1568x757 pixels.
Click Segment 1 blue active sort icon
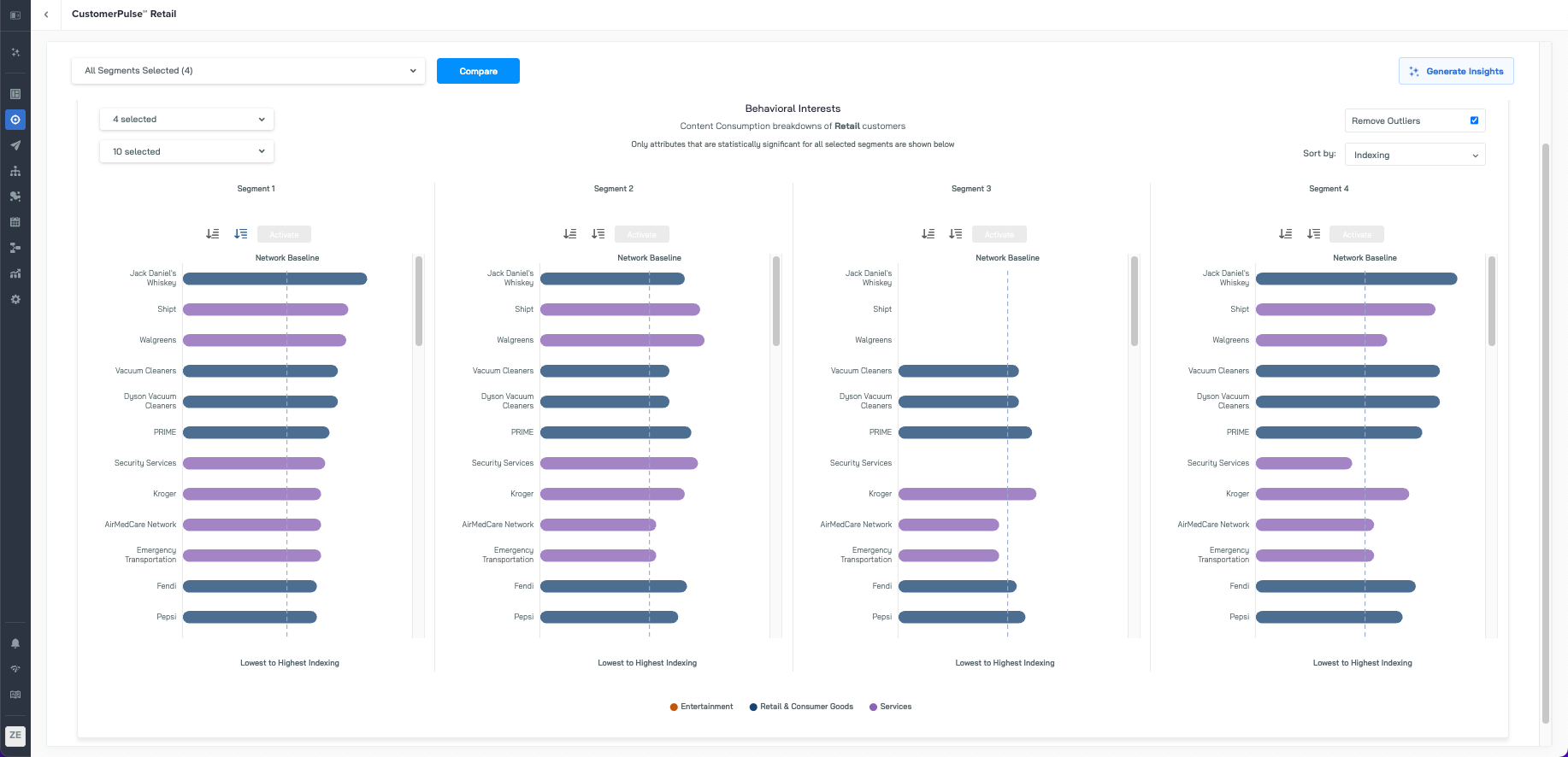pos(241,234)
